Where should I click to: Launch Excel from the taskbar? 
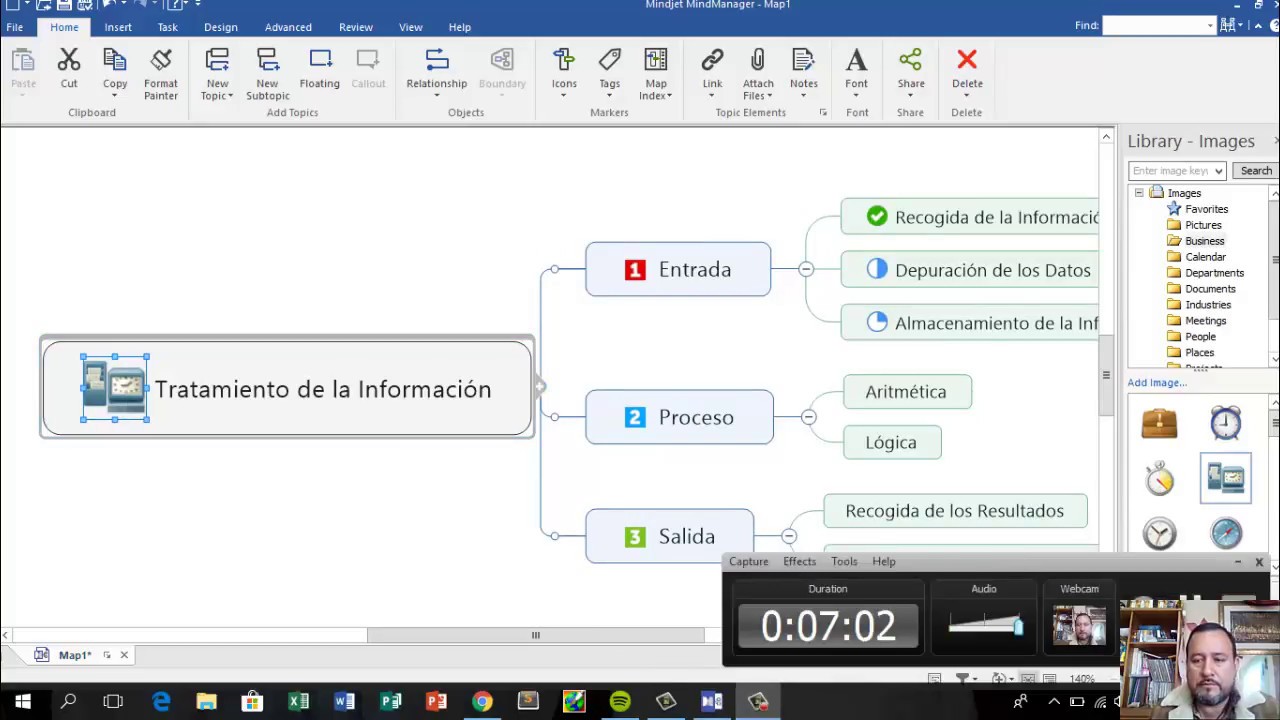point(298,702)
